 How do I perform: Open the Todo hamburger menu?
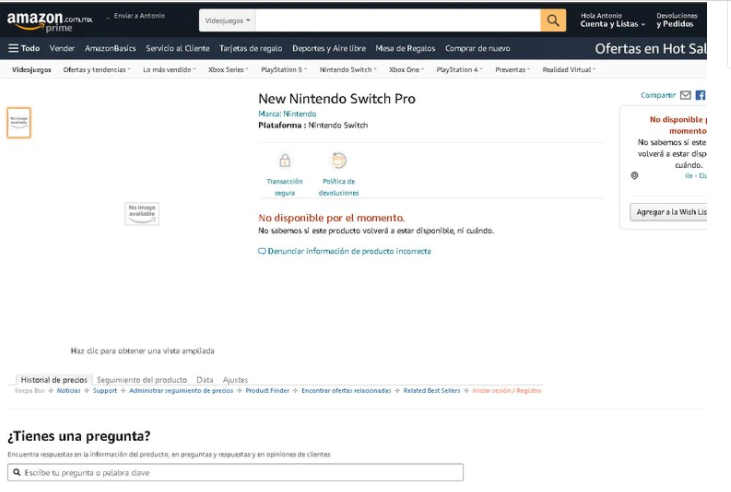point(24,48)
